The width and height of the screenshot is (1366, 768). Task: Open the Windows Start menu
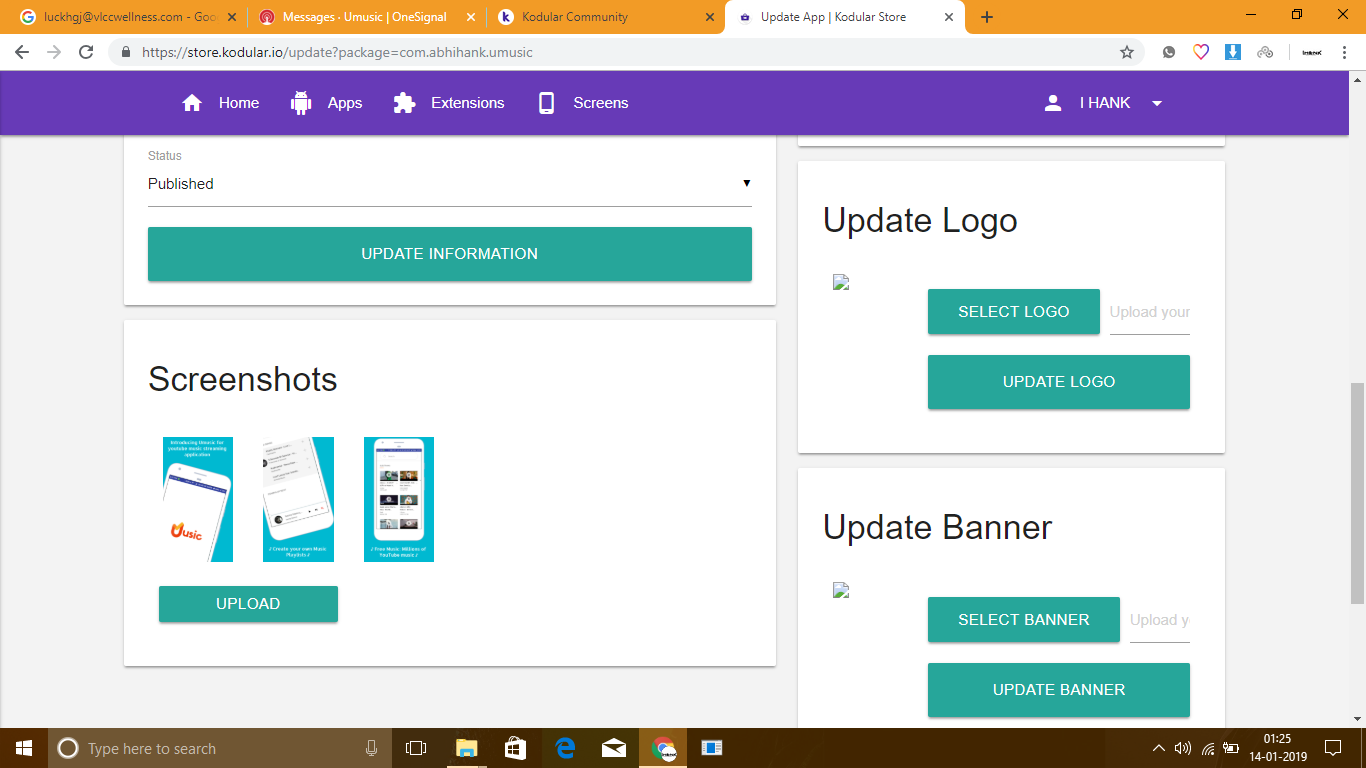(x=23, y=748)
